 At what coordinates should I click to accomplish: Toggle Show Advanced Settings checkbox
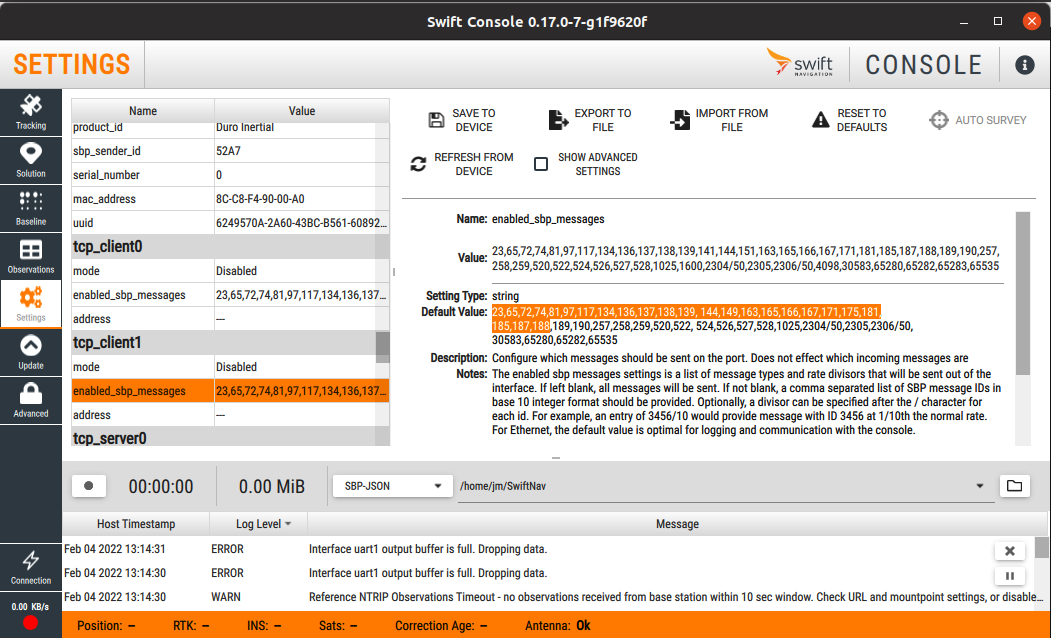pyautogui.click(x=541, y=164)
